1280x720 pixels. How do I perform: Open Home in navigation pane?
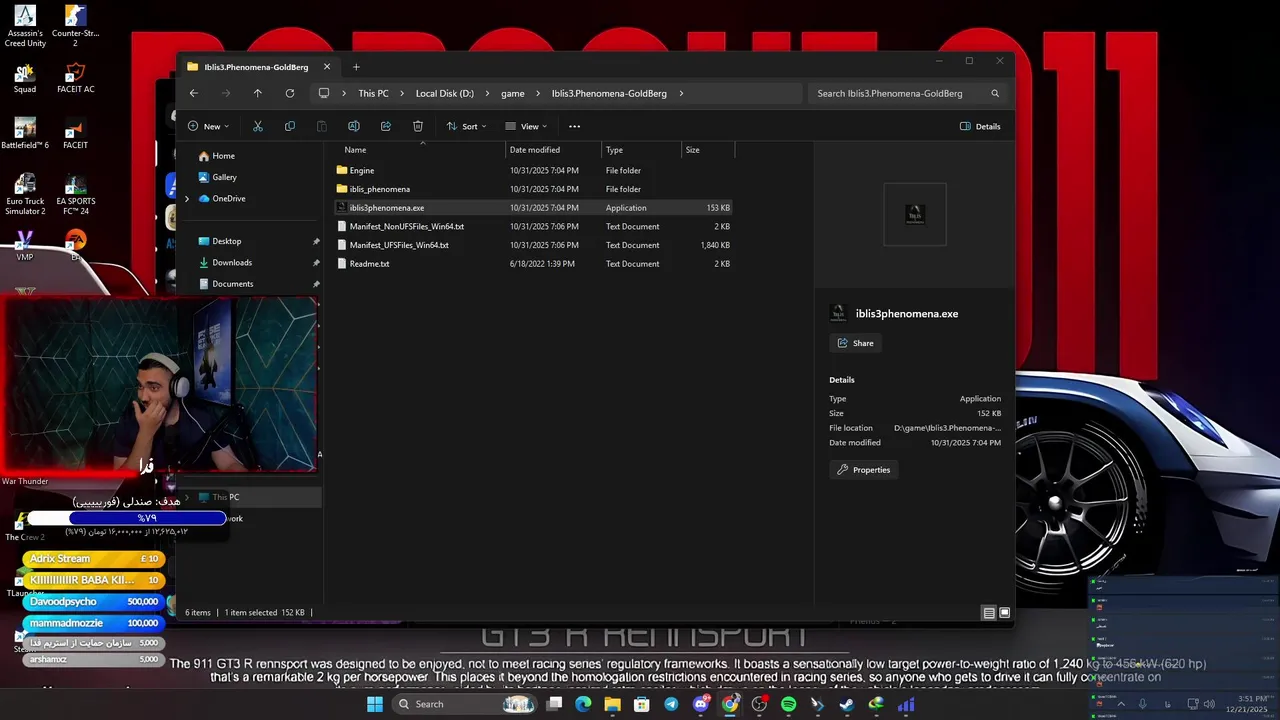[216, 156]
